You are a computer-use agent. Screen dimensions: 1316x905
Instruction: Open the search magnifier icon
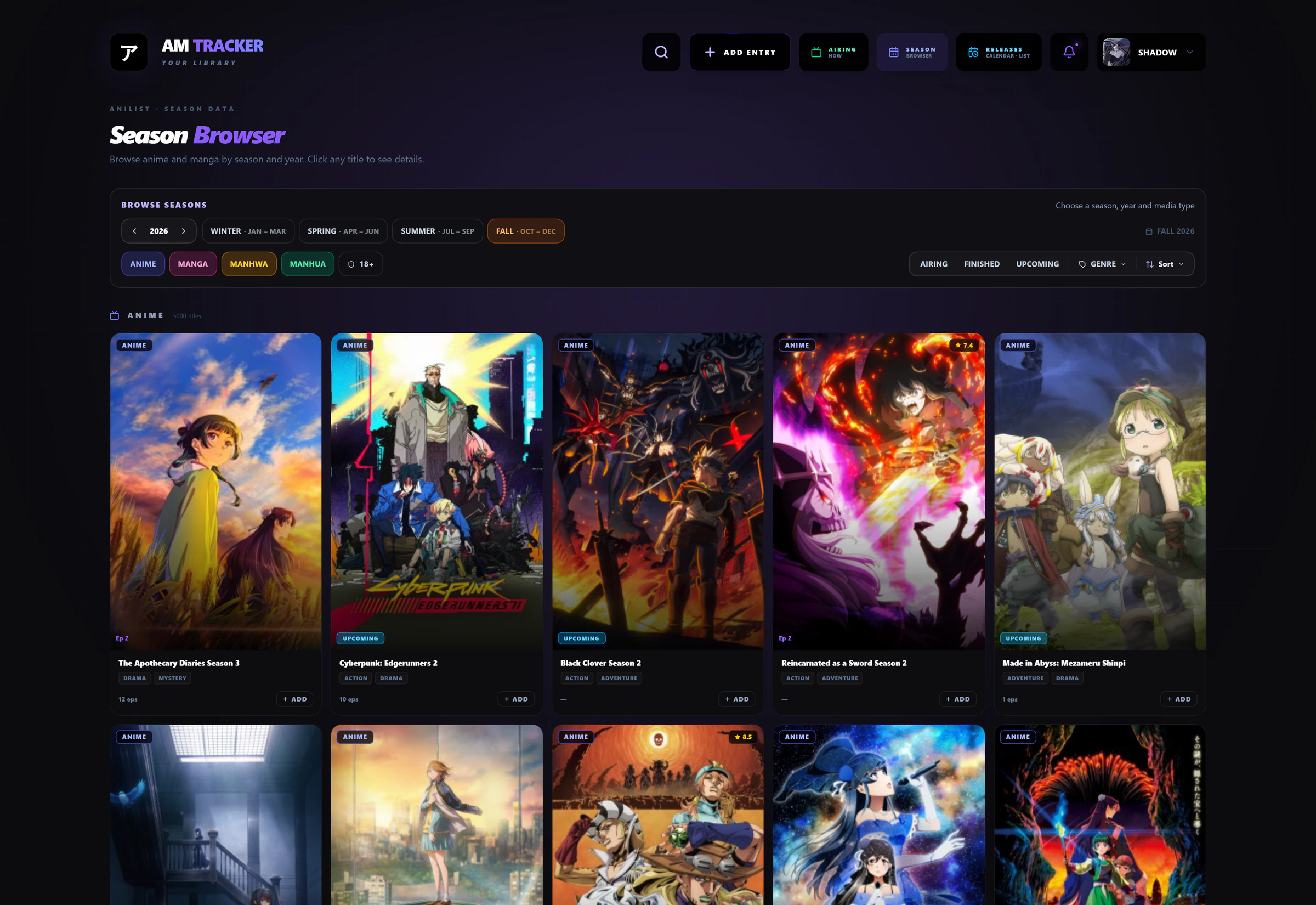[661, 52]
